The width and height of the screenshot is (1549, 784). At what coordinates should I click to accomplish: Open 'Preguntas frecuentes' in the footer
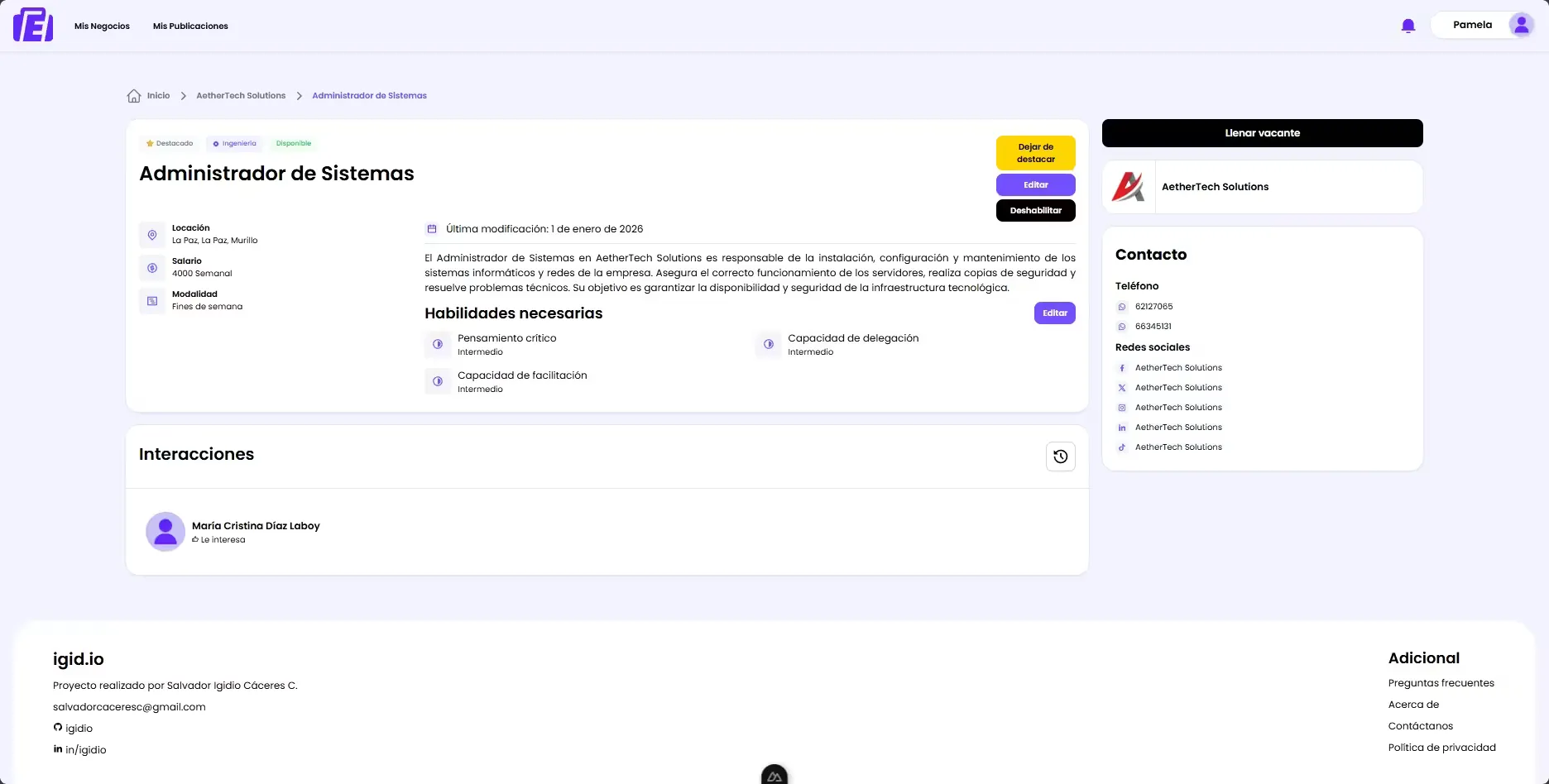tap(1441, 682)
